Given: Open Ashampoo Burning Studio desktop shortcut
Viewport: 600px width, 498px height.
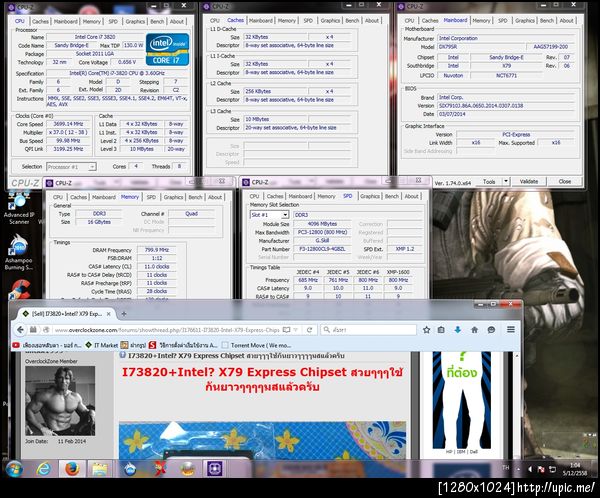Looking at the screenshot, I should pyautogui.click(x=19, y=253).
